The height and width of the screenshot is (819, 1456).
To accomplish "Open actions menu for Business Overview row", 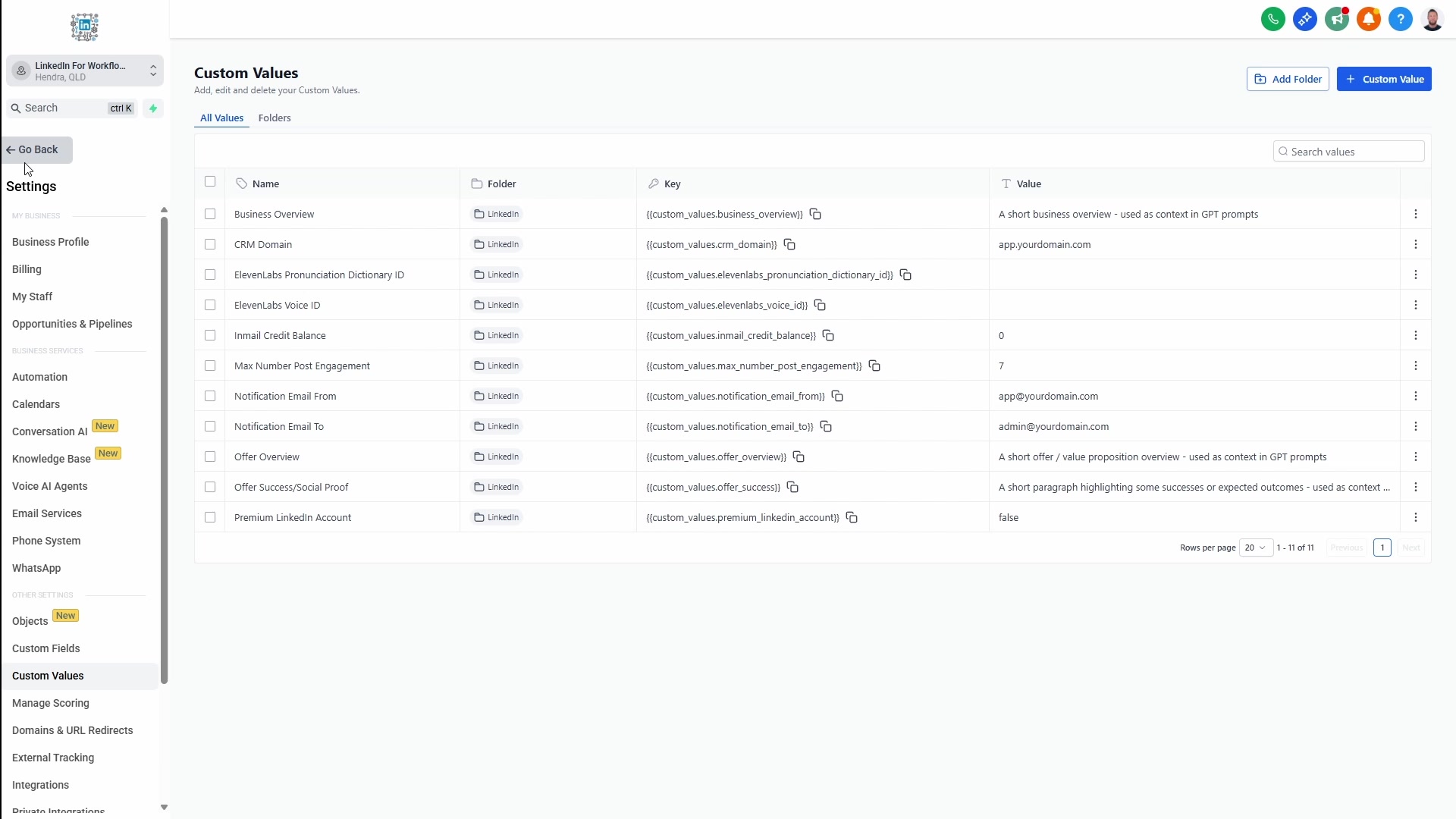I will coord(1416,214).
